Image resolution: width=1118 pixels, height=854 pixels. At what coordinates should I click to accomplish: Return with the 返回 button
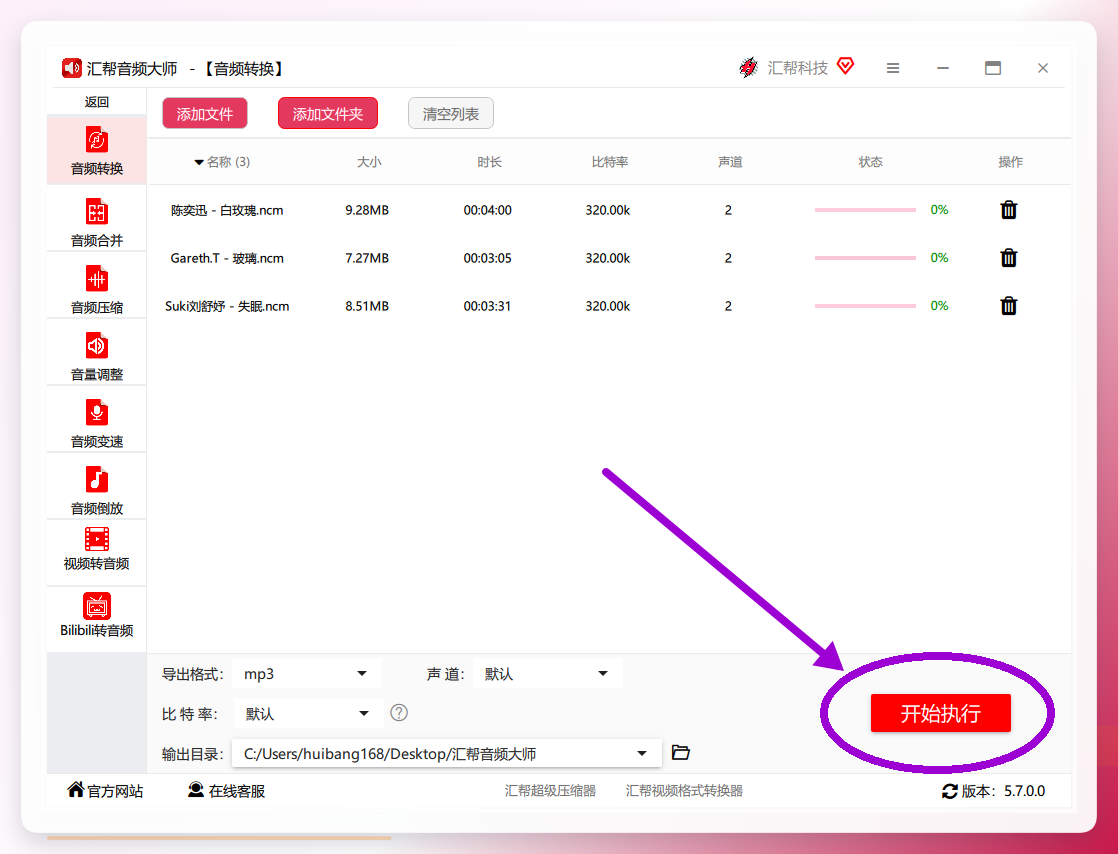tap(96, 102)
